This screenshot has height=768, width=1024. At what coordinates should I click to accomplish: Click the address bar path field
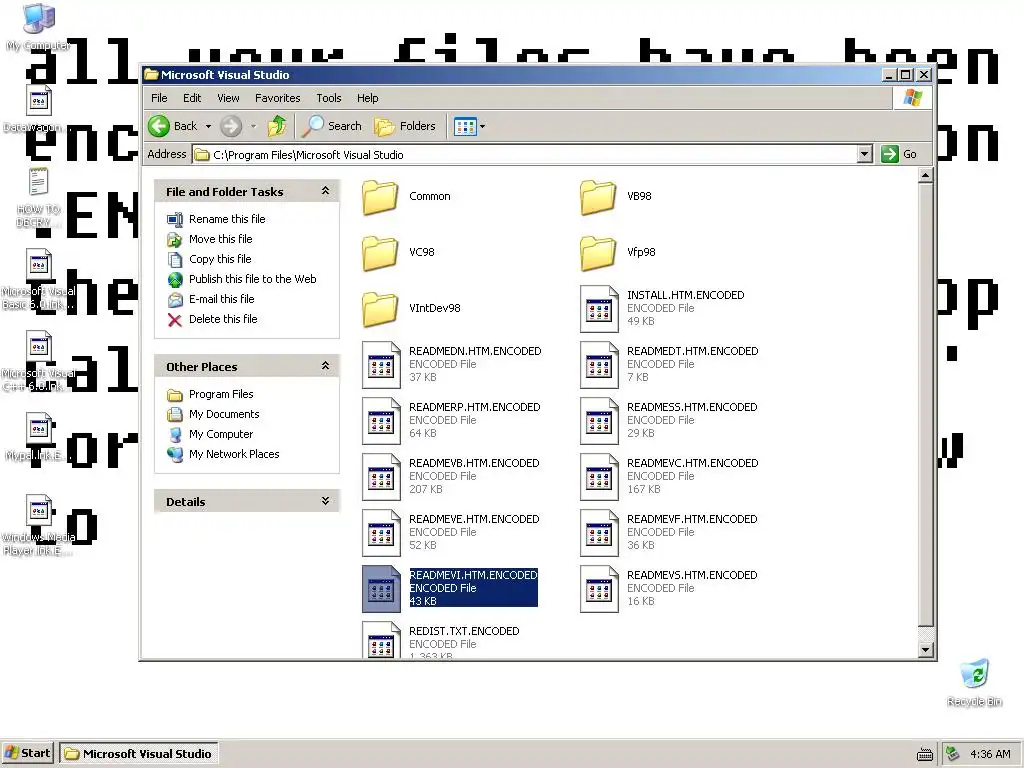tap(526, 155)
